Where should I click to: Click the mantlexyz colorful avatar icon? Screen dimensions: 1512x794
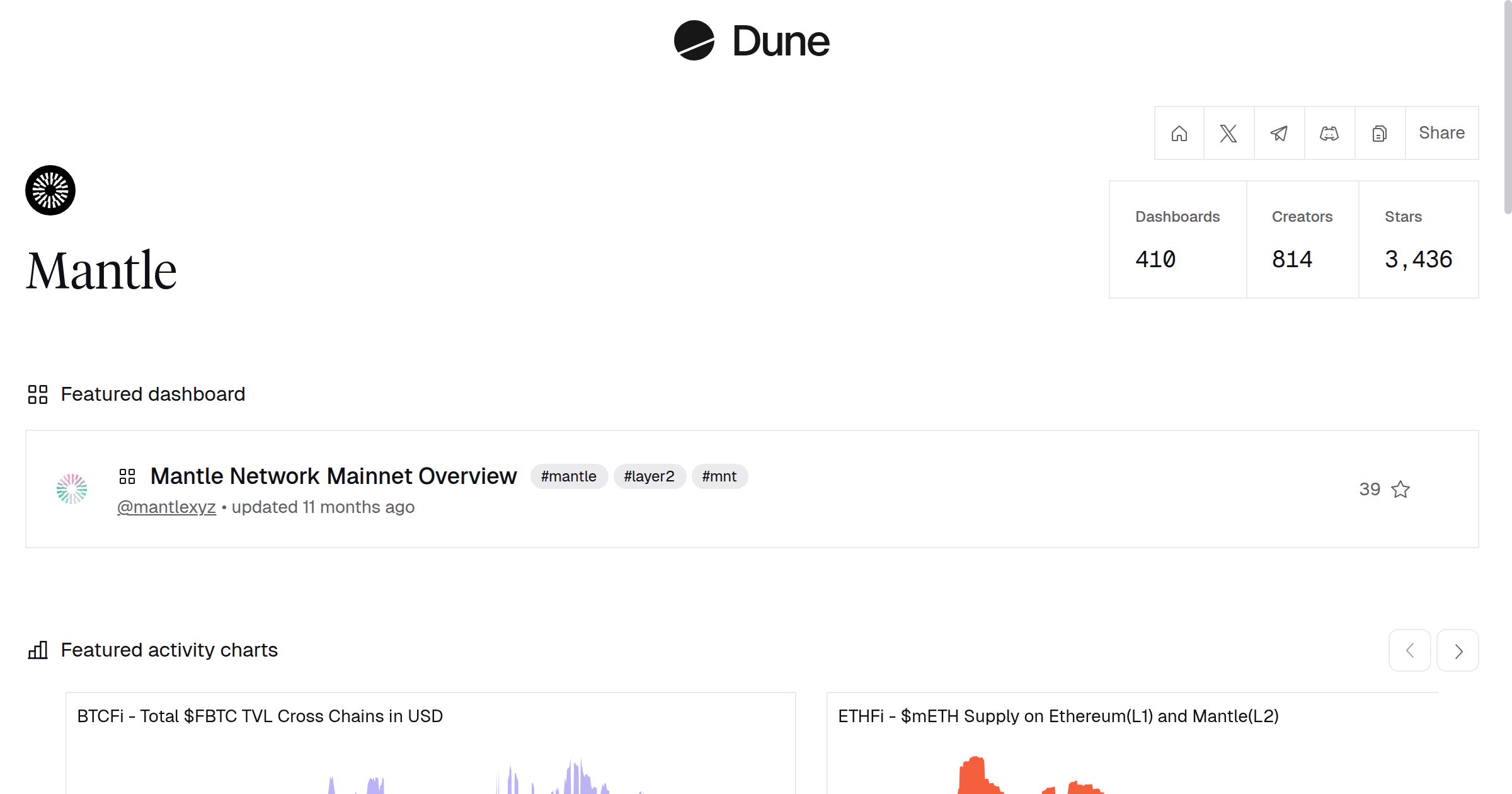click(72, 489)
